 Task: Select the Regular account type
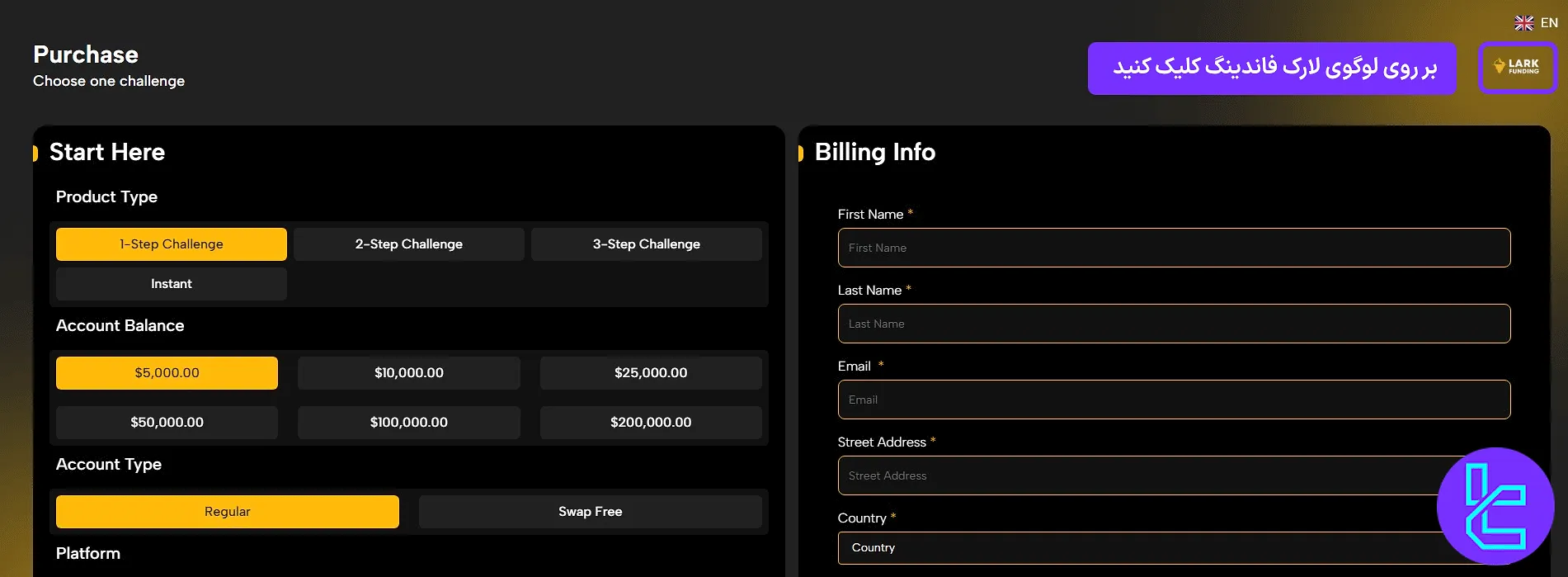click(x=227, y=512)
